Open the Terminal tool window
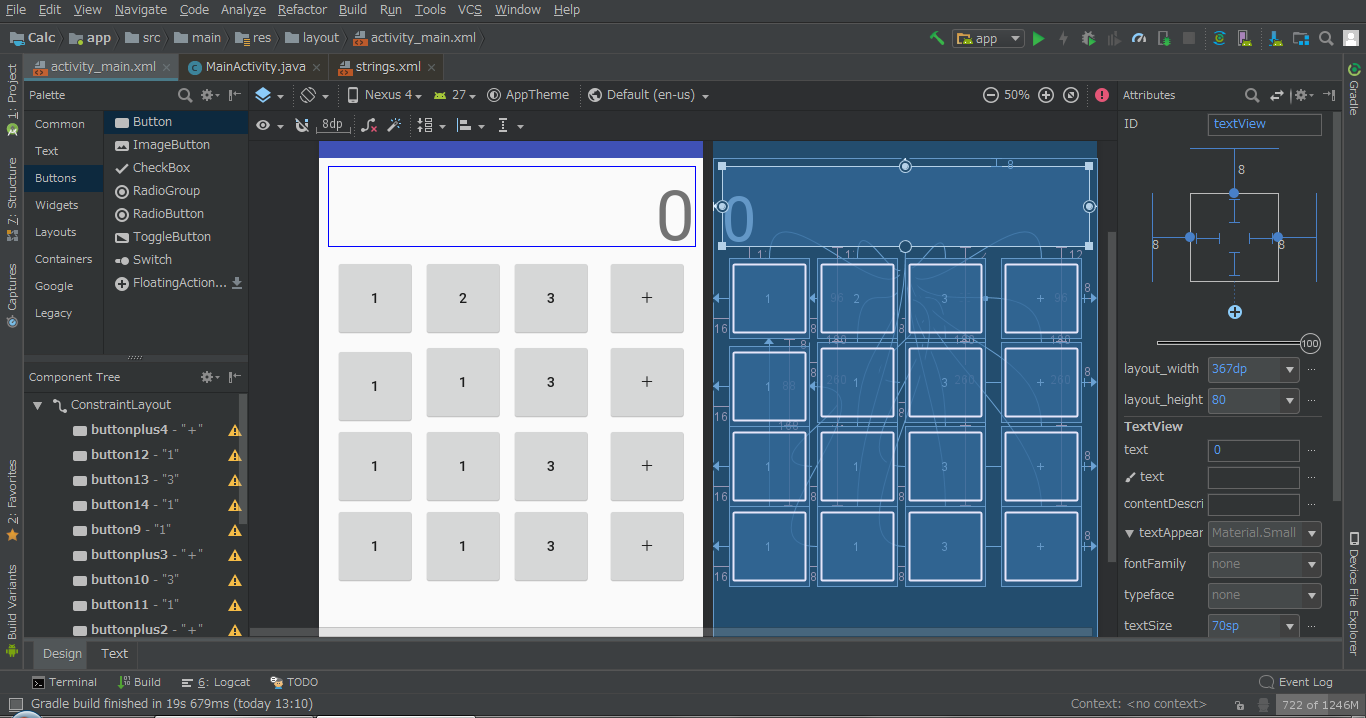1366x718 pixels. pos(65,682)
